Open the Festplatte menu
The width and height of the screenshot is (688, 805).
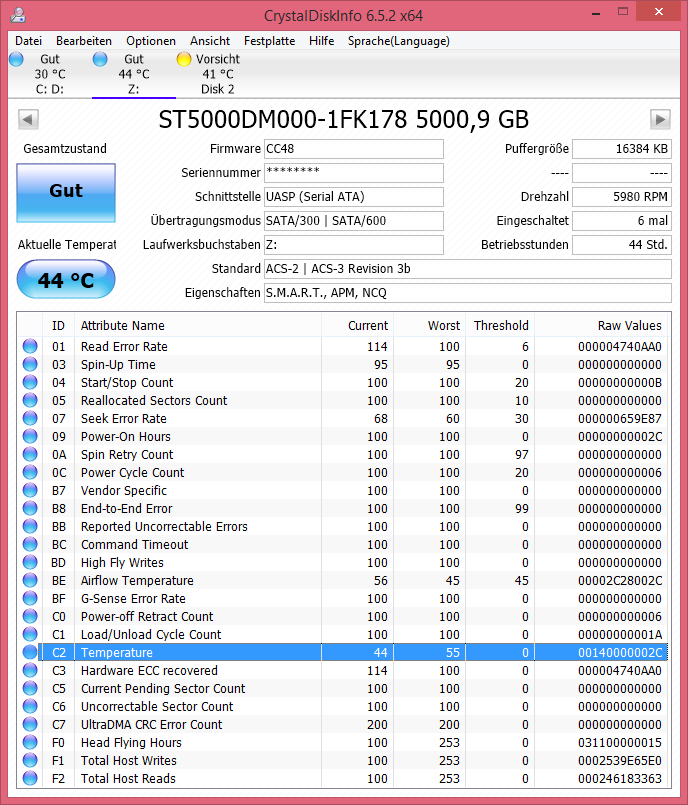click(x=270, y=41)
